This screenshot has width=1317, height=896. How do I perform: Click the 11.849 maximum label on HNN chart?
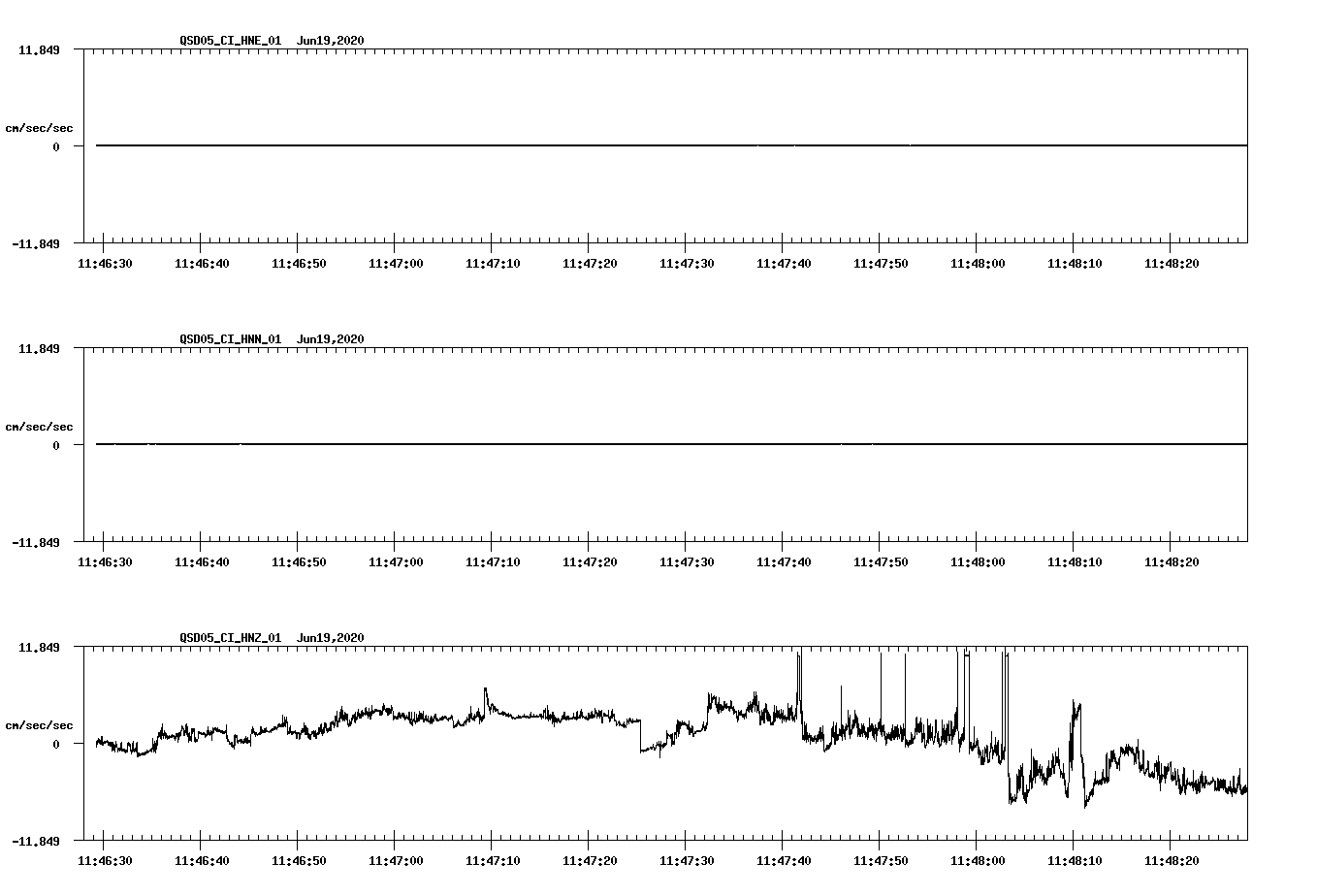39,348
